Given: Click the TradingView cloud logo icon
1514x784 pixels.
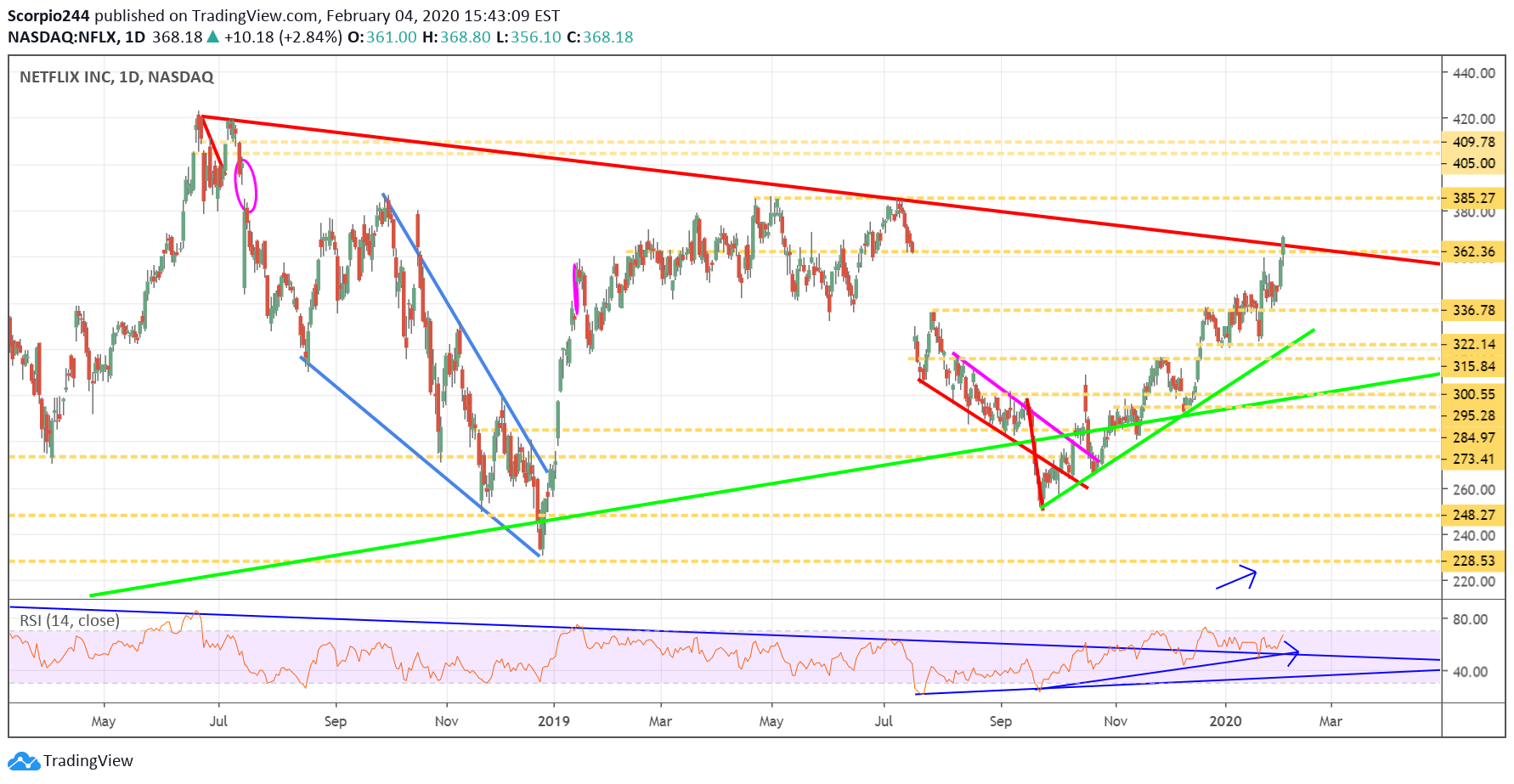Looking at the screenshot, I should (x=23, y=761).
